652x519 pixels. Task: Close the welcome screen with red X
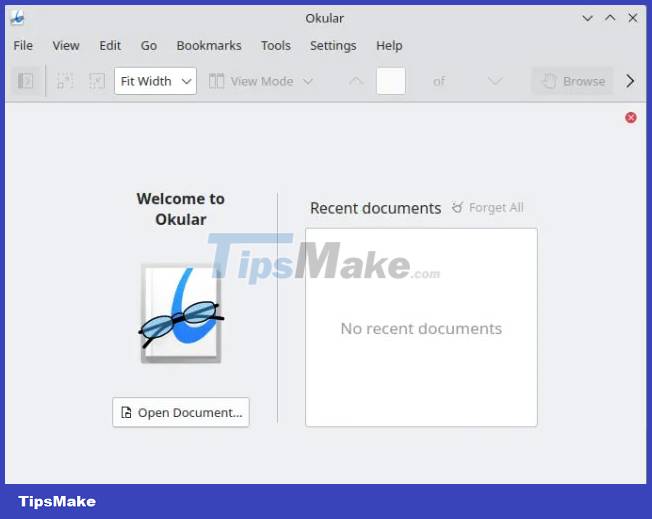tap(631, 118)
